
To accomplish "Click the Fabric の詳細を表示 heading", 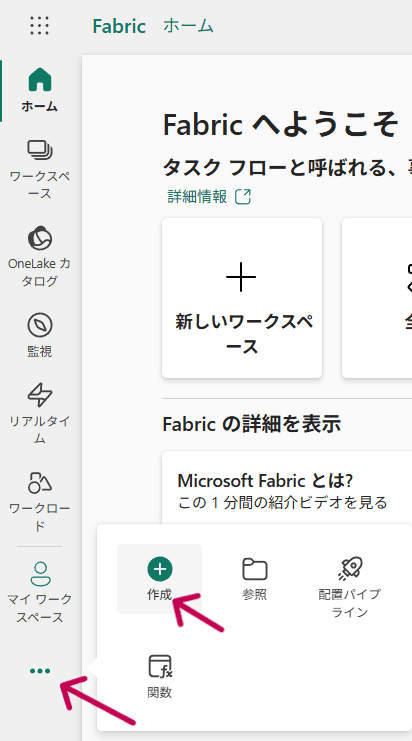I will [x=252, y=424].
